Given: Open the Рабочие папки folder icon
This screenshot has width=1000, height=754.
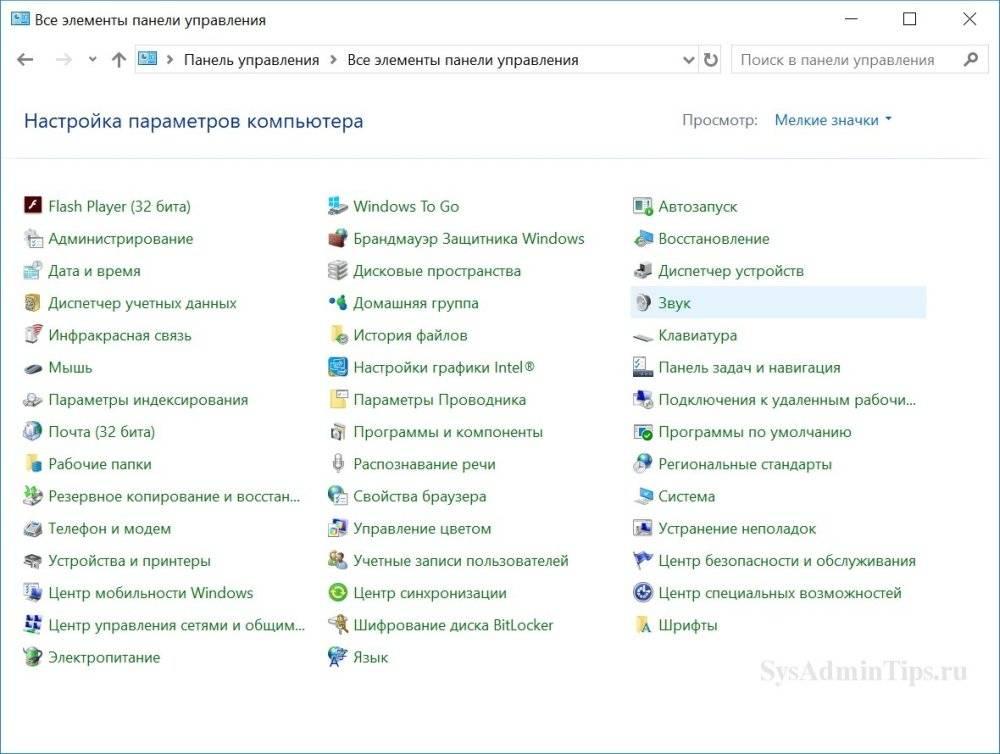Looking at the screenshot, I should click(33, 464).
